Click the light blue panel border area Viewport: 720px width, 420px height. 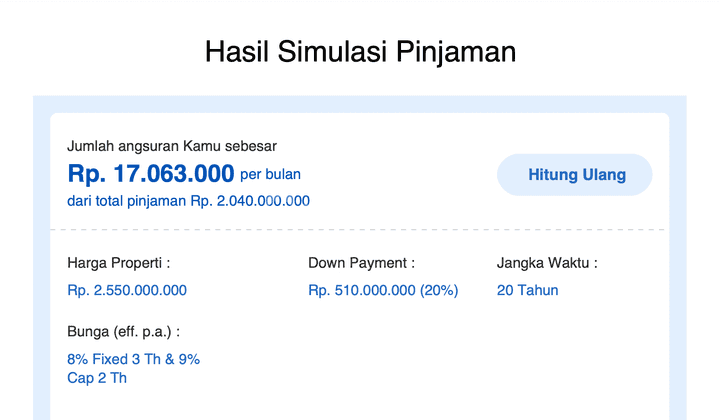pyautogui.click(x=41, y=257)
